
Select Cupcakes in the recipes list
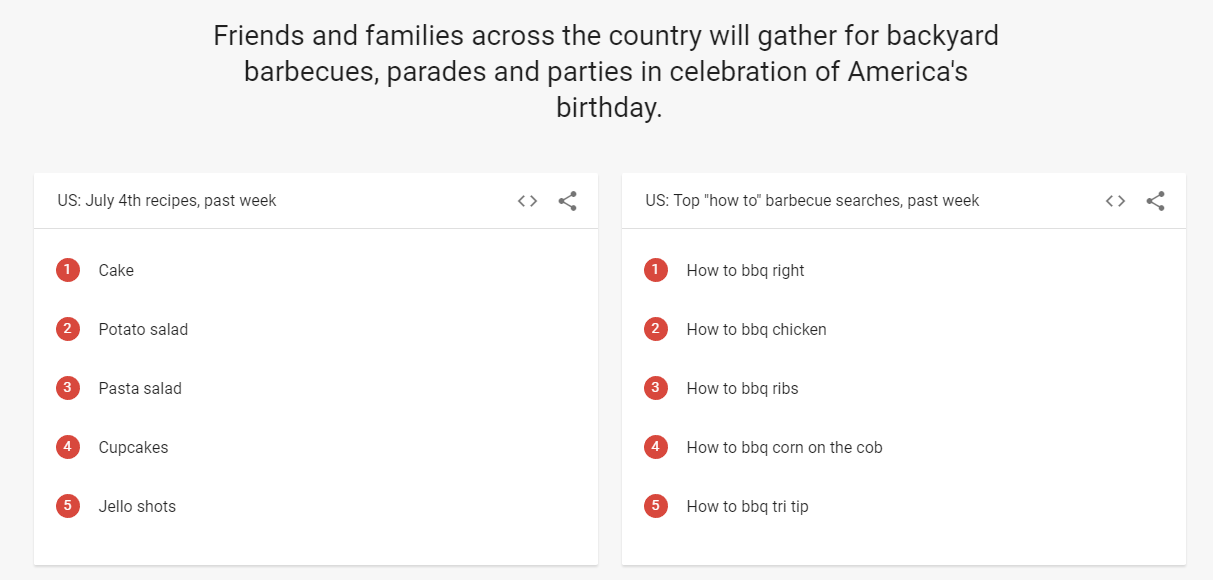(133, 448)
